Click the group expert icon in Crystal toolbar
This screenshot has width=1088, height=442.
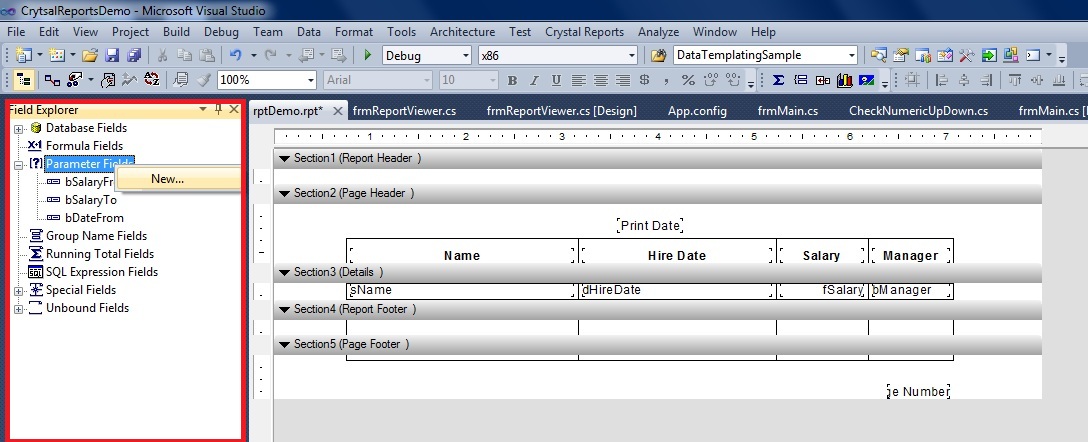(53, 80)
